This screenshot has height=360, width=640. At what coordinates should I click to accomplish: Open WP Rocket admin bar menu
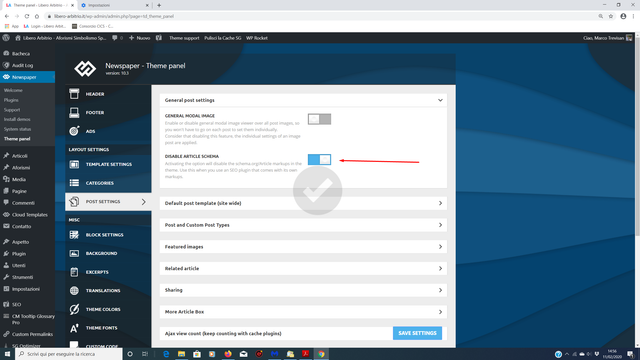(257, 38)
